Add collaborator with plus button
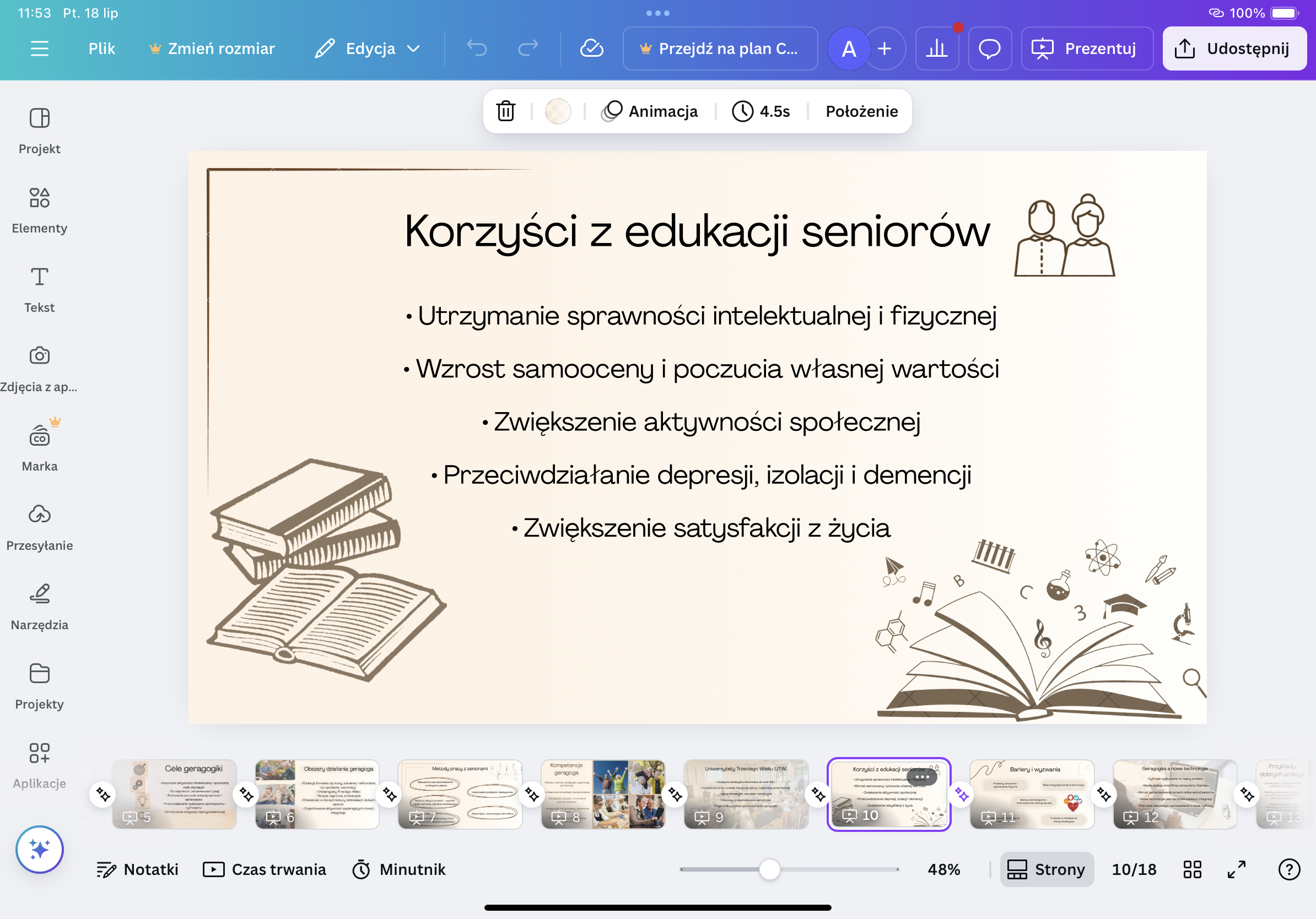 885,48
